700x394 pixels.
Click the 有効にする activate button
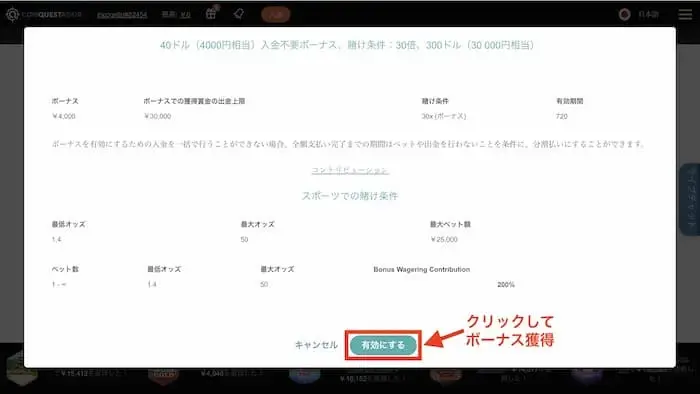point(383,345)
